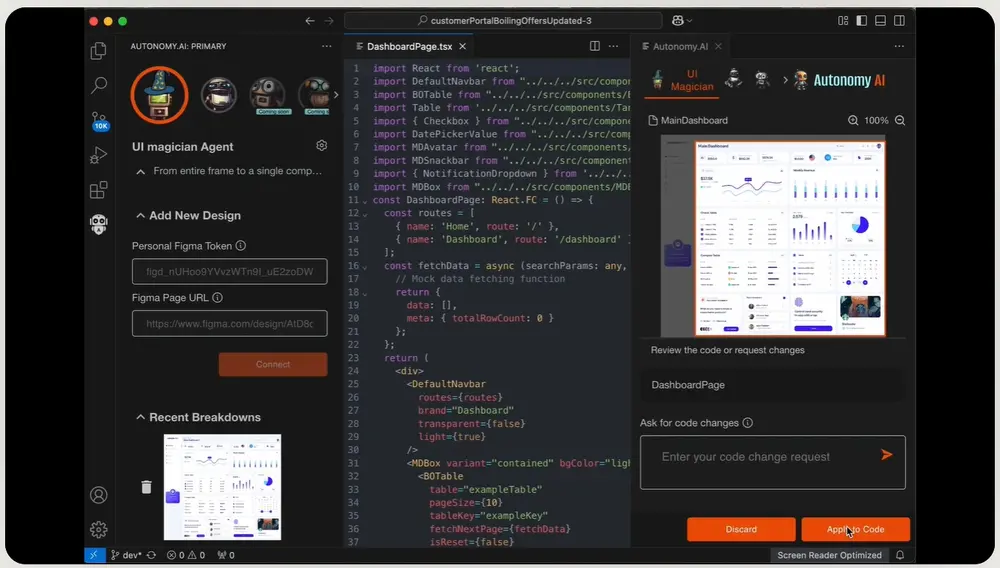Show more agents with right chevron
The image size is (1000, 568).
pos(336,95)
